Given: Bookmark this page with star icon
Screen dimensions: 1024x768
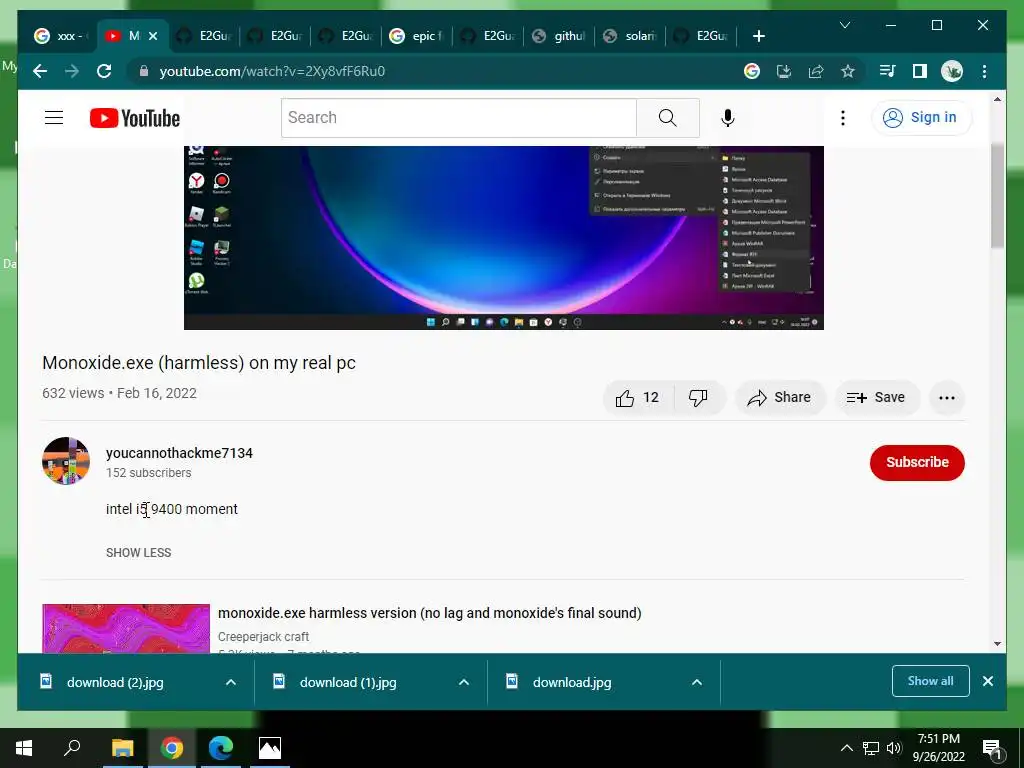Looking at the screenshot, I should (848, 71).
